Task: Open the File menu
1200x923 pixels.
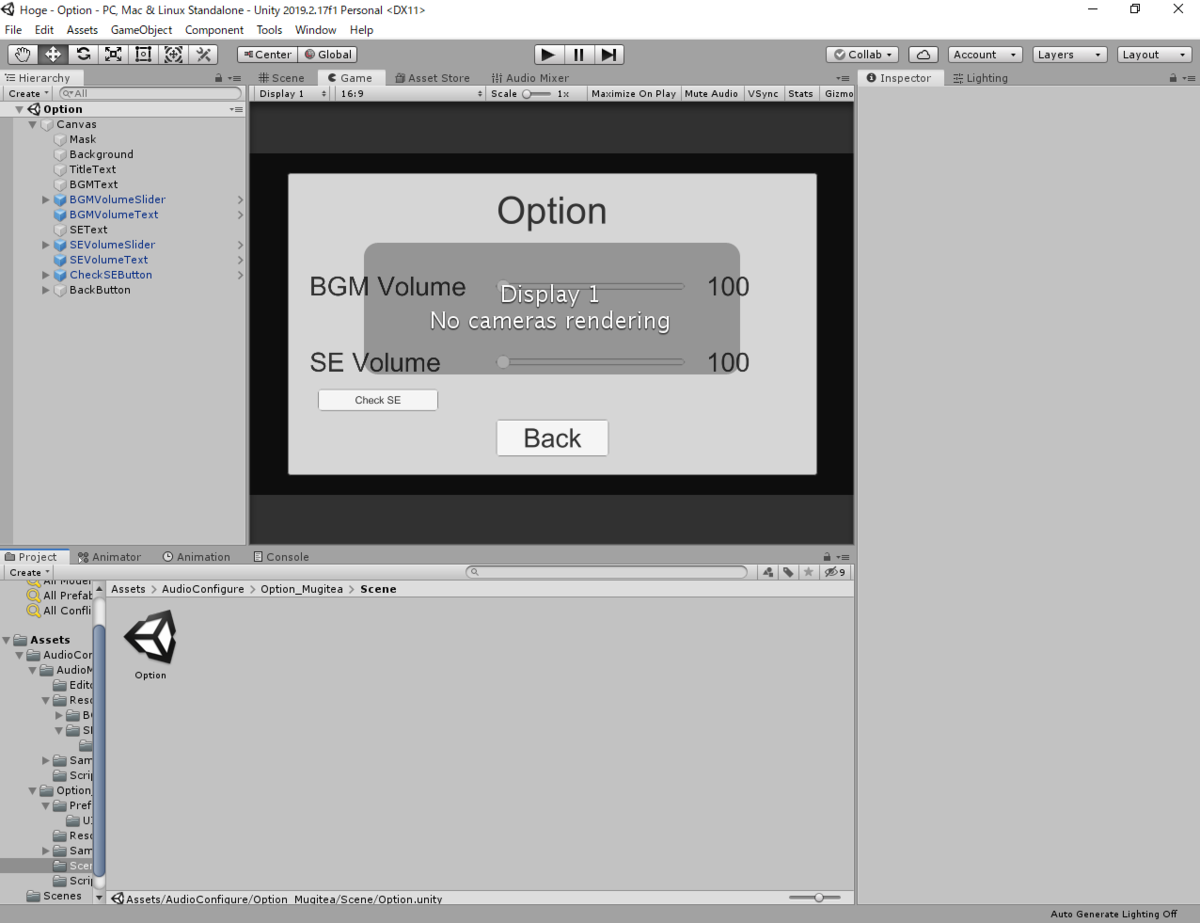Action: pyautogui.click(x=13, y=30)
